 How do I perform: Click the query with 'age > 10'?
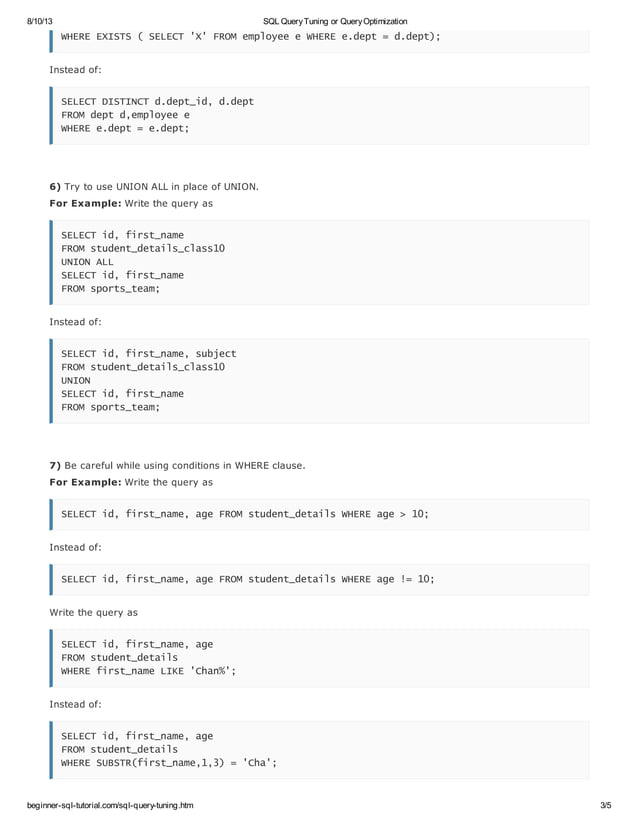pyautogui.click(x=245, y=514)
